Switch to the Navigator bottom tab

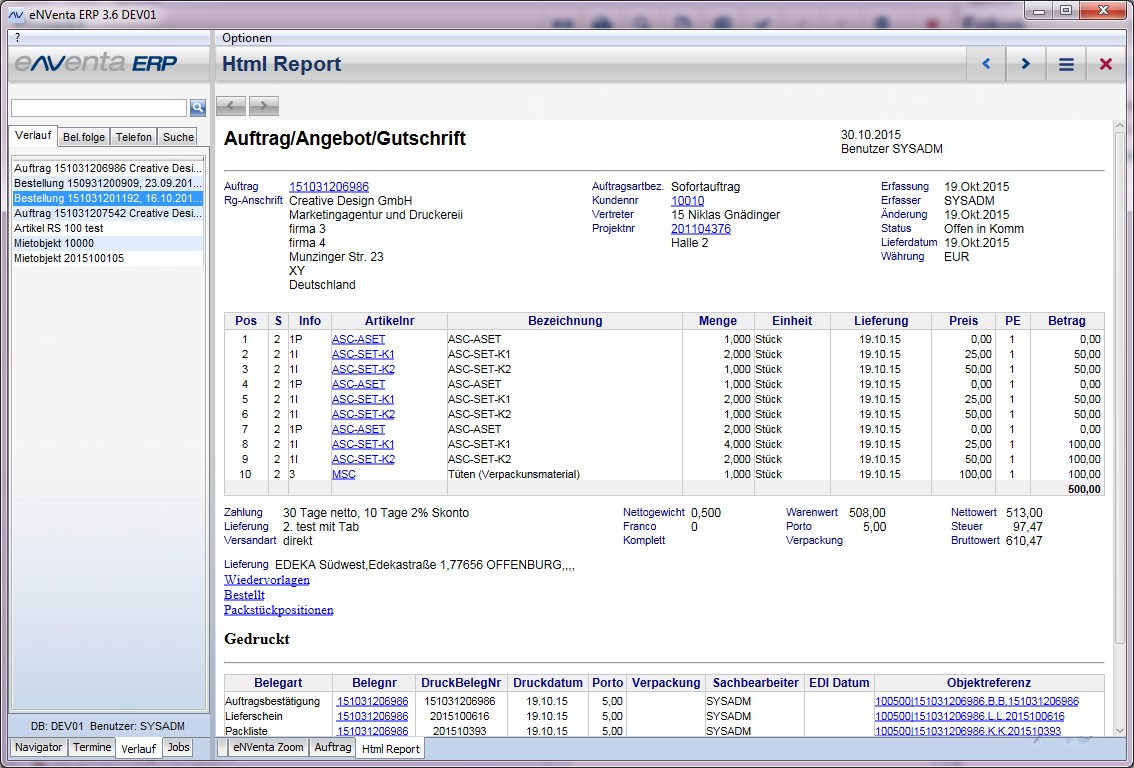point(39,747)
